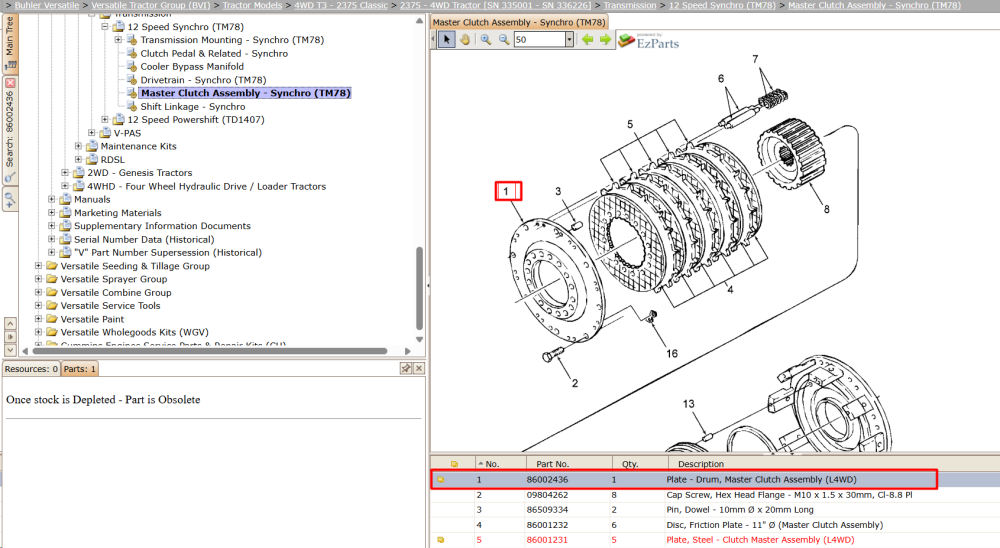This screenshot has height=548, width=1000.
Task: Open the Resources: 0 tab
Action: 31,369
